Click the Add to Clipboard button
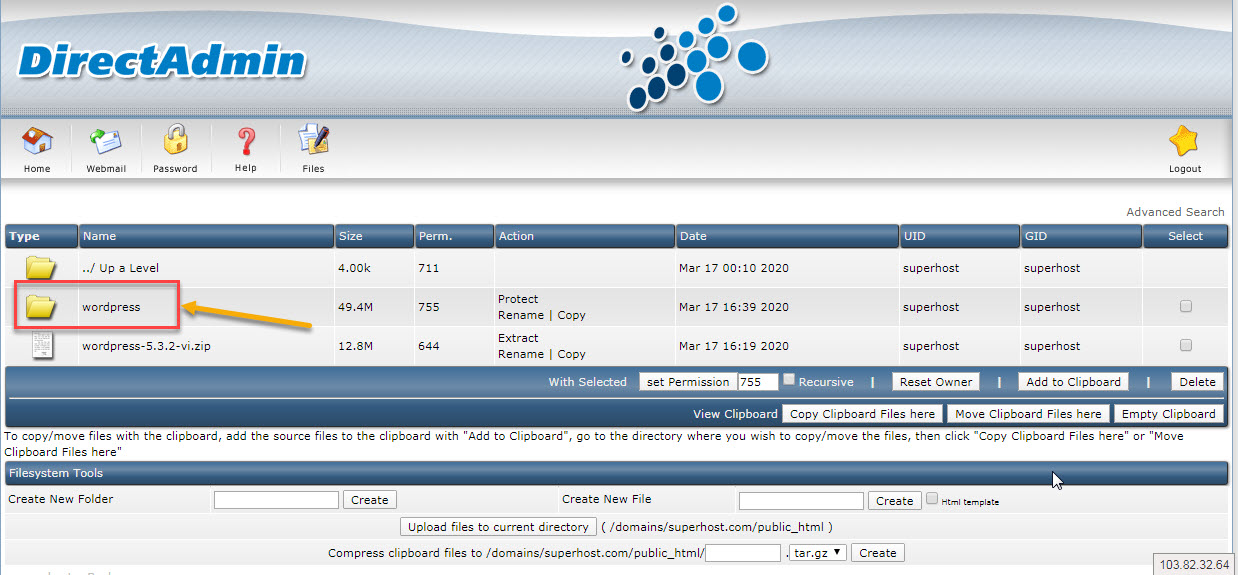1238x575 pixels. click(1073, 382)
